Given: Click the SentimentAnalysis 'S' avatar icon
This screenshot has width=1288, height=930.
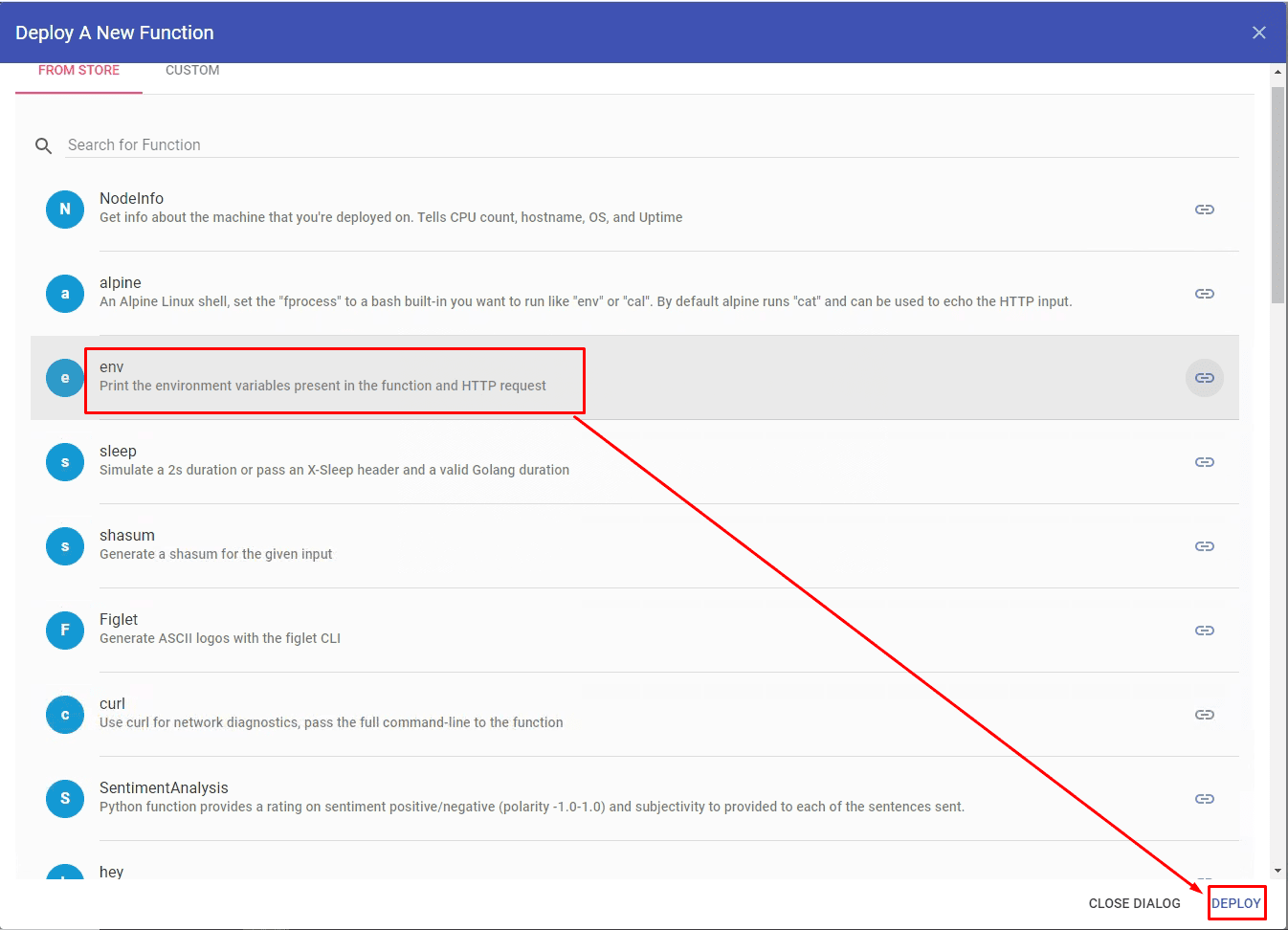Looking at the screenshot, I should coord(65,799).
